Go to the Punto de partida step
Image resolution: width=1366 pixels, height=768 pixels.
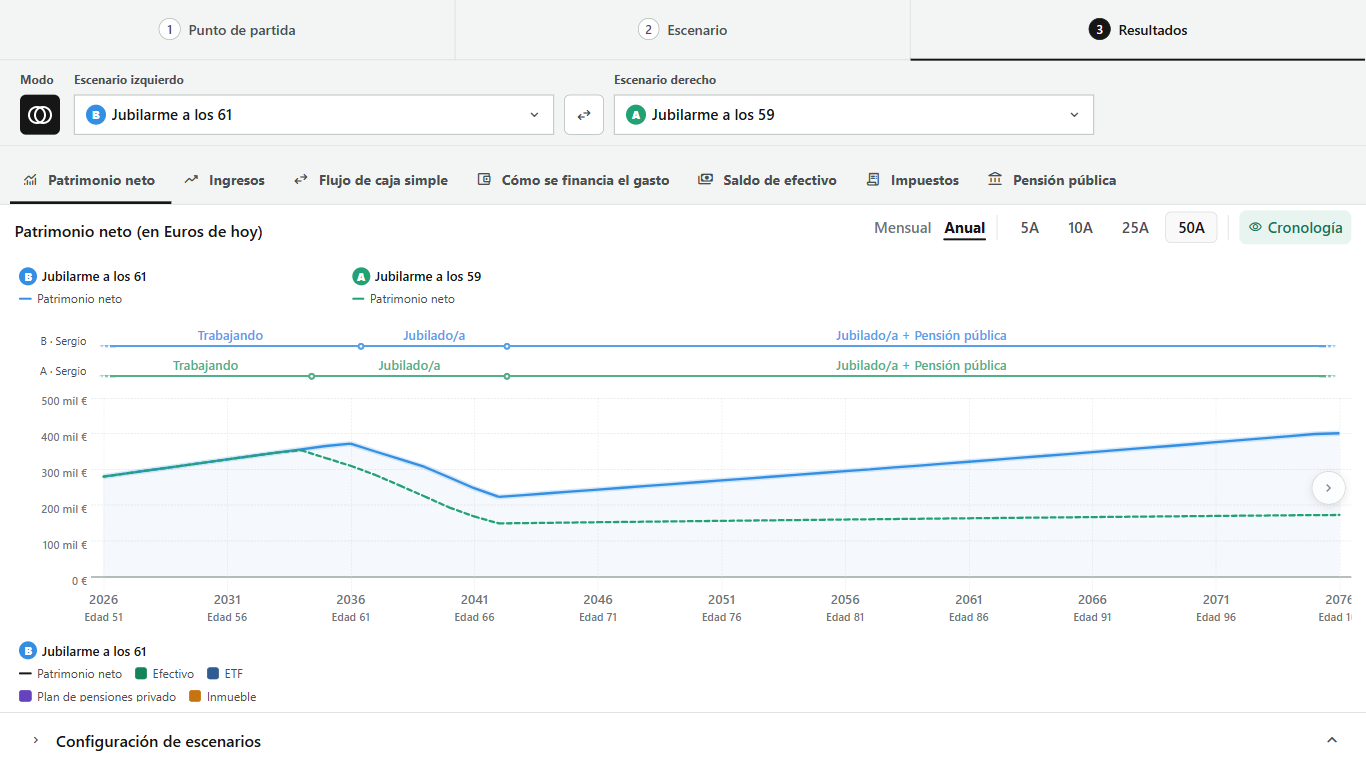pos(227,30)
